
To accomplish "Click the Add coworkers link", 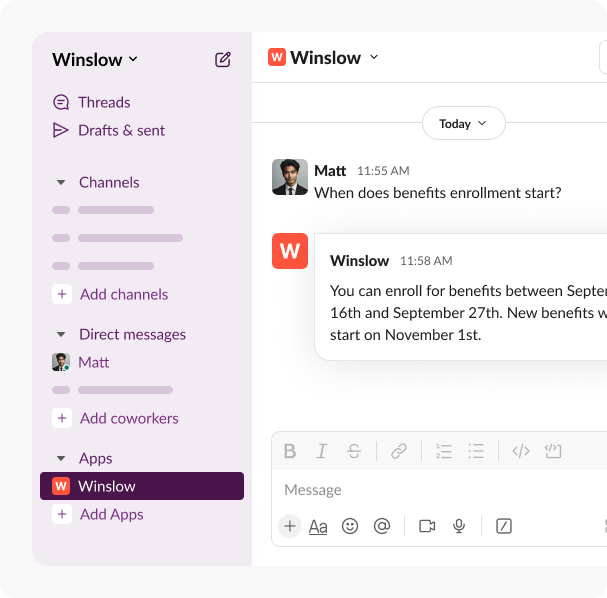I will pos(129,418).
